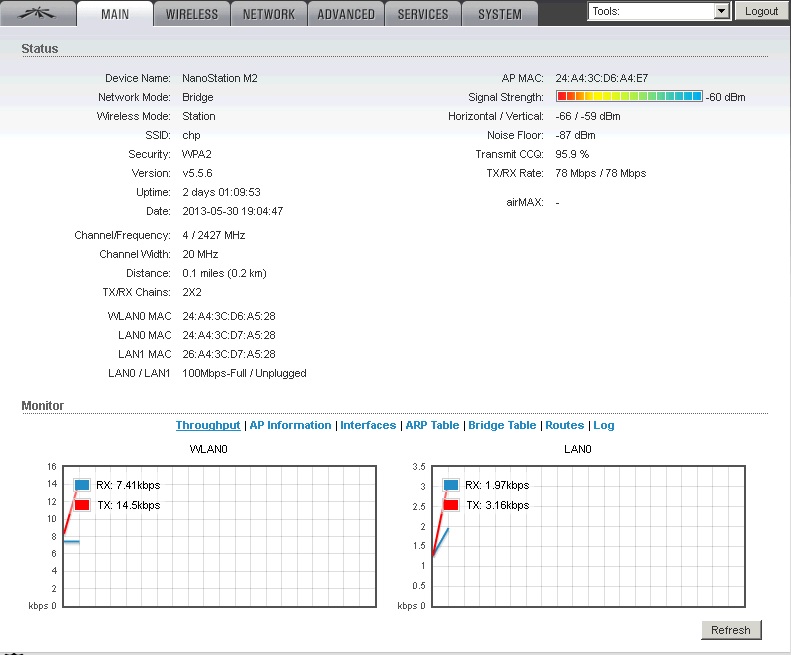Select the TX/RX Chains value 2X2
This screenshot has height=655, width=791.
click(192, 292)
